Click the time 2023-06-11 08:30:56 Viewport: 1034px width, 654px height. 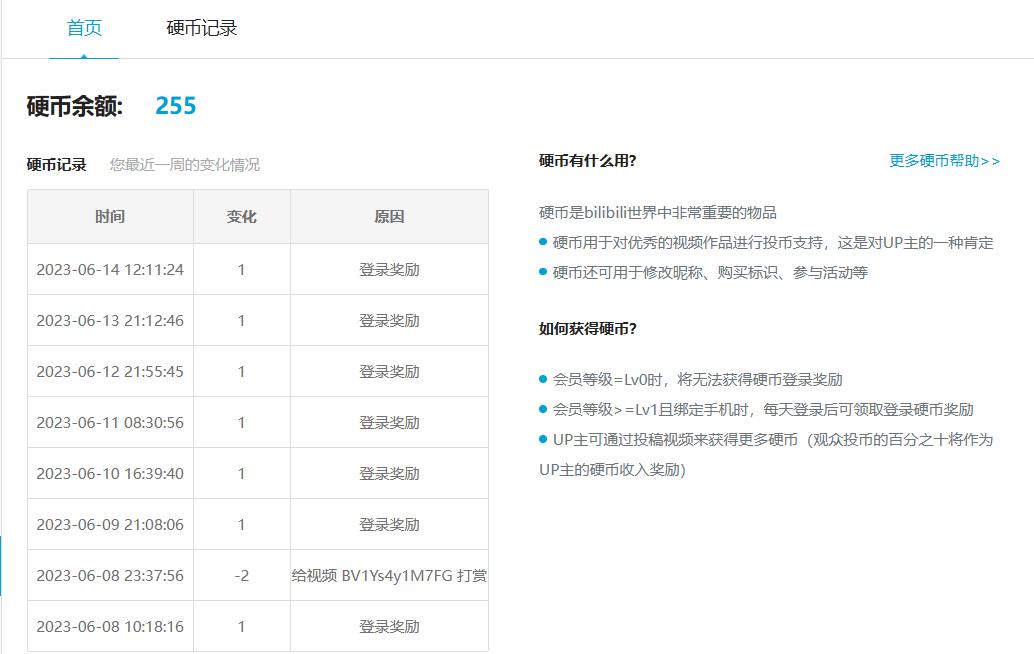(x=110, y=423)
